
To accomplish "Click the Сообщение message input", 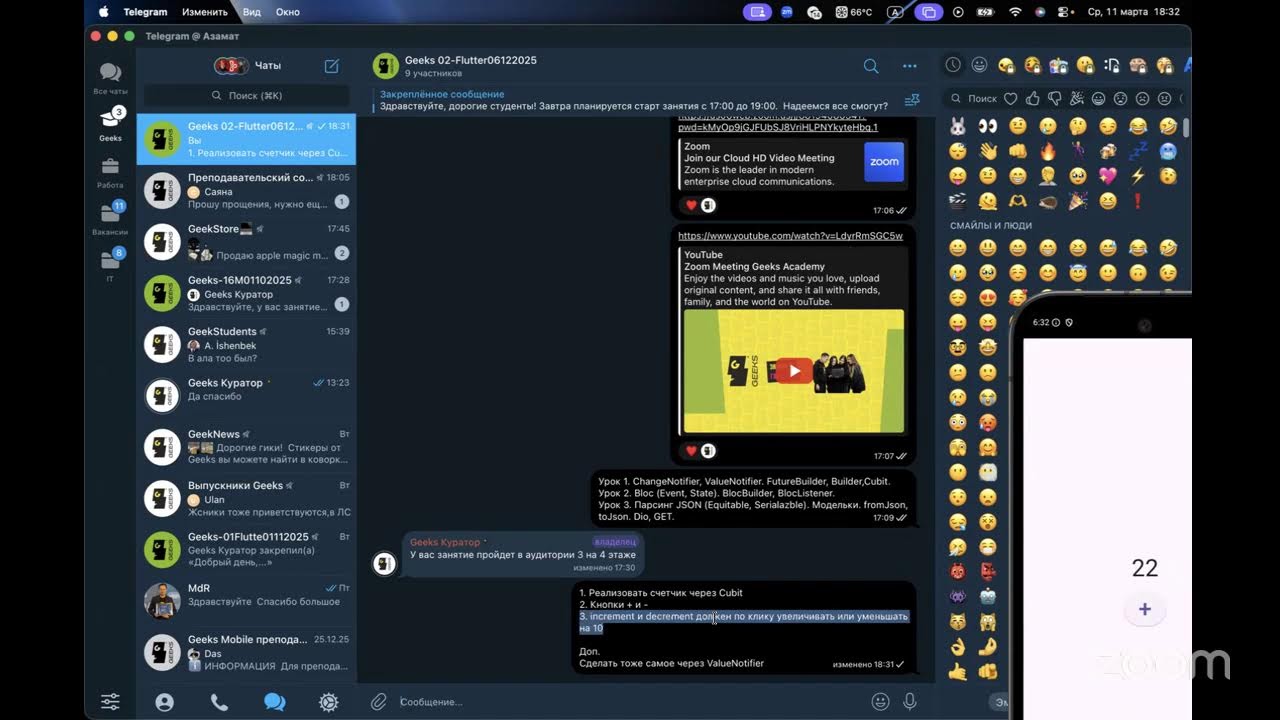I will tap(630, 702).
